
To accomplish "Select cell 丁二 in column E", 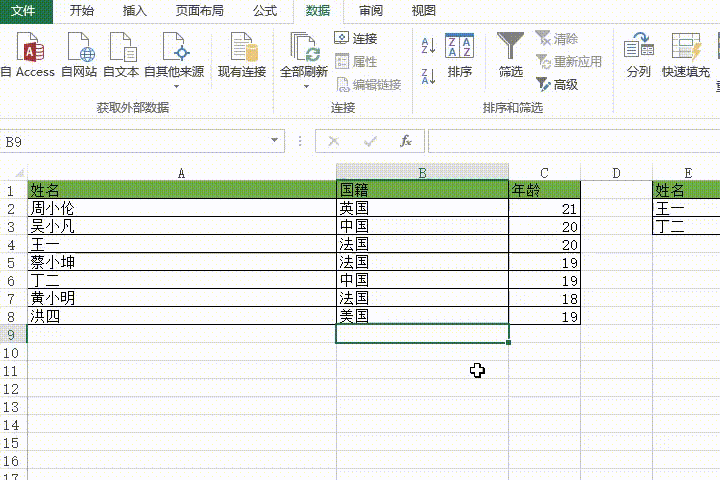I will (x=686, y=226).
